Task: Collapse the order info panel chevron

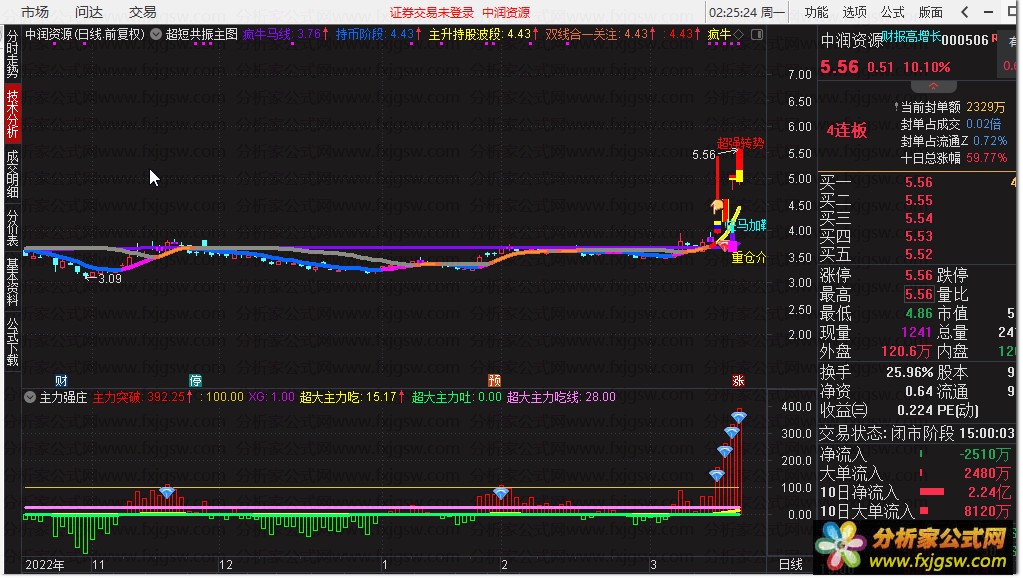Action: click(934, 86)
